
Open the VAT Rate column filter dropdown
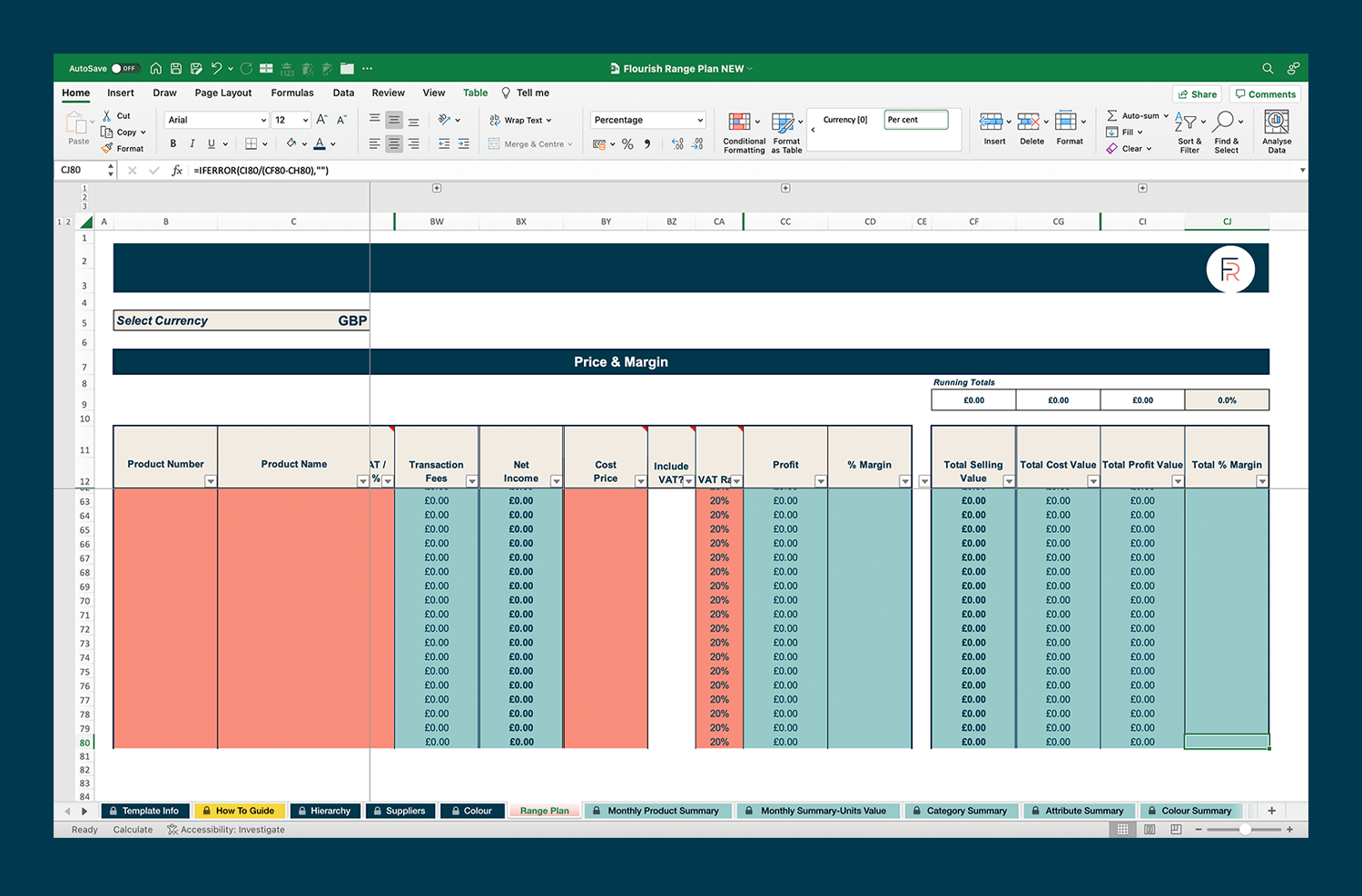point(737,480)
